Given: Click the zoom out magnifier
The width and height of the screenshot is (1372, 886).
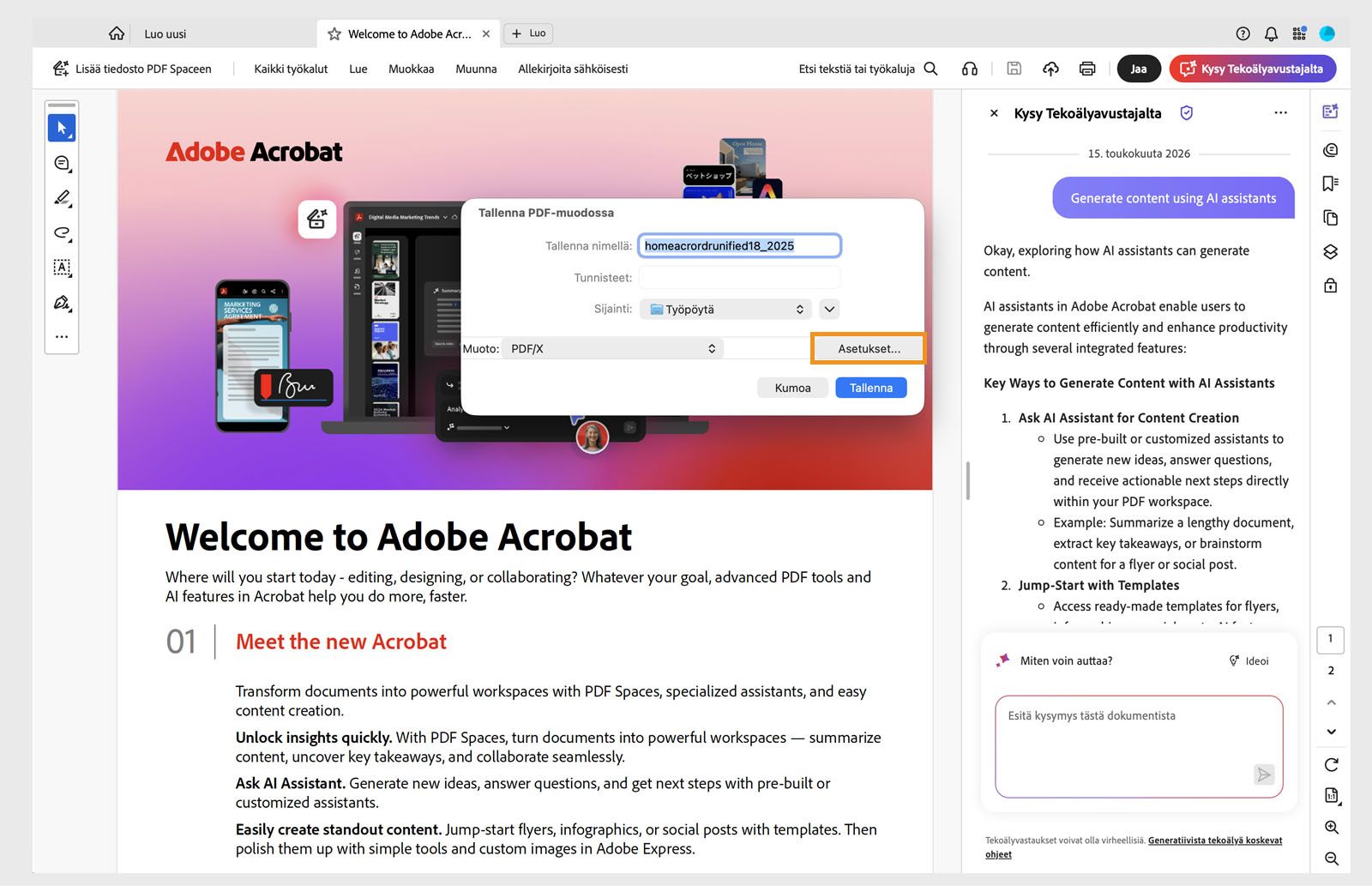Looking at the screenshot, I should [1331, 859].
